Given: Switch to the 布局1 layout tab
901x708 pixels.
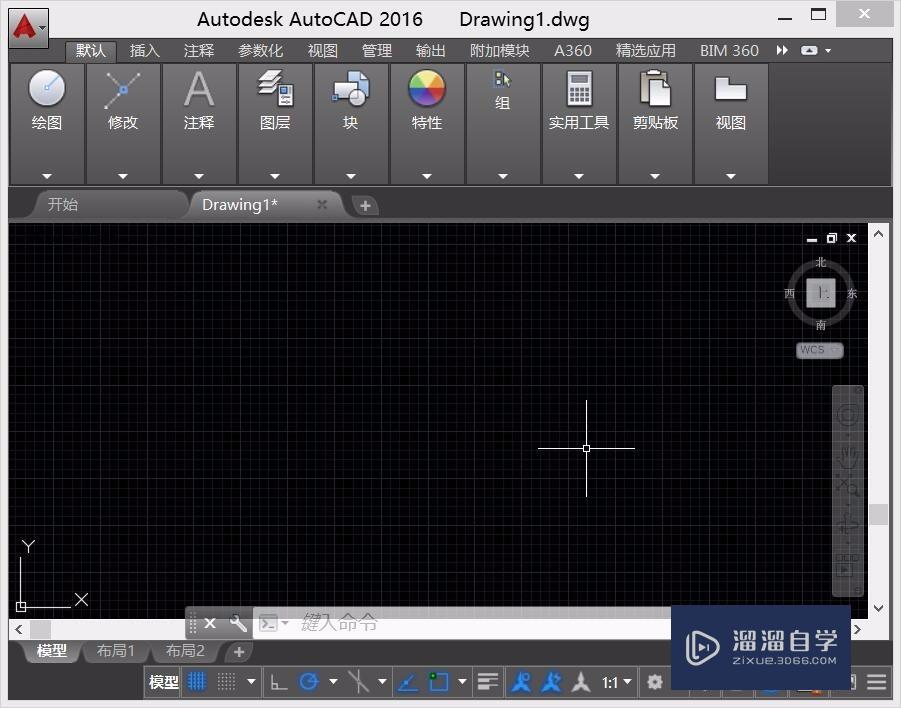Looking at the screenshot, I should (x=115, y=651).
